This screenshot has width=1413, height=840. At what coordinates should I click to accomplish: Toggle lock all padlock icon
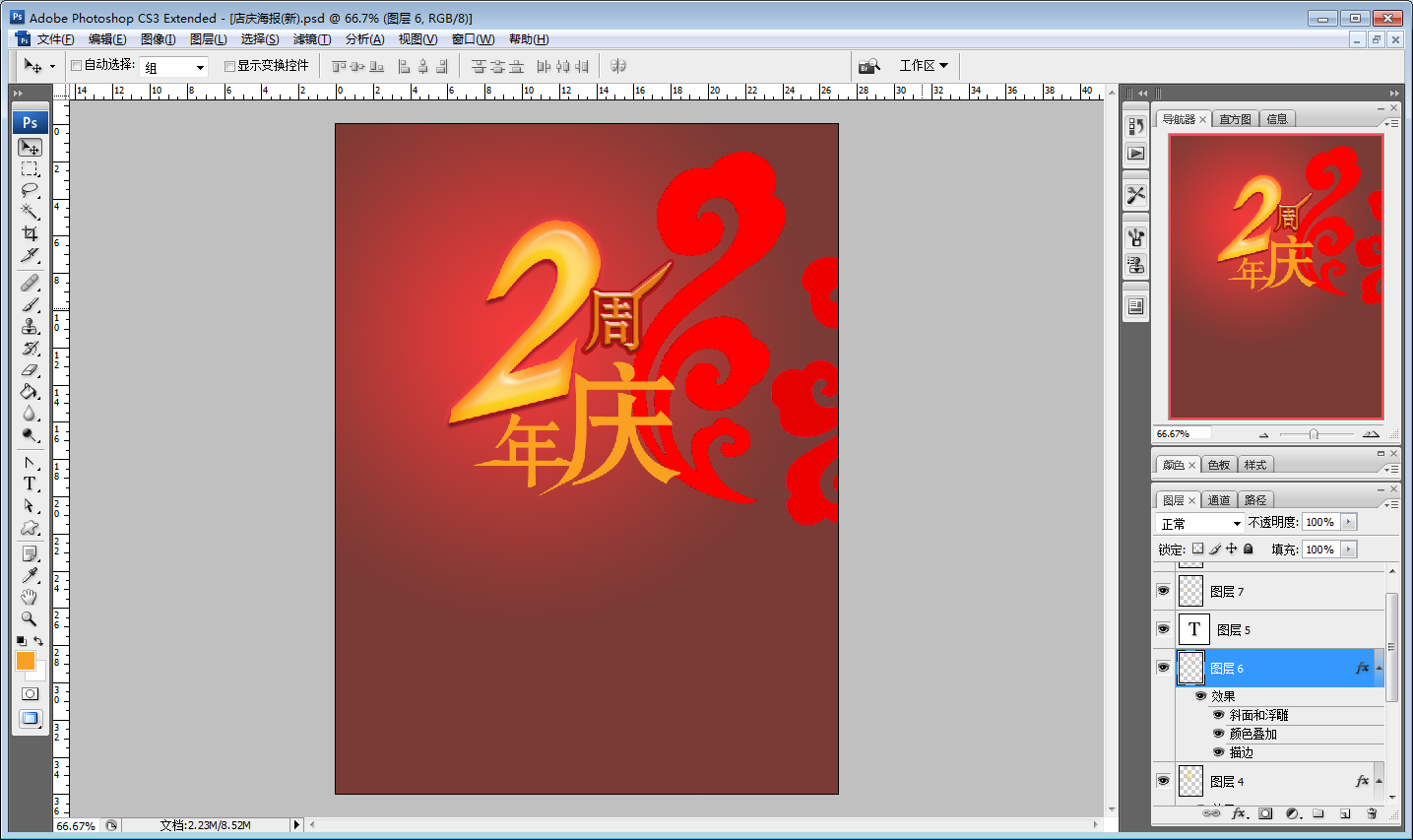[x=1249, y=549]
